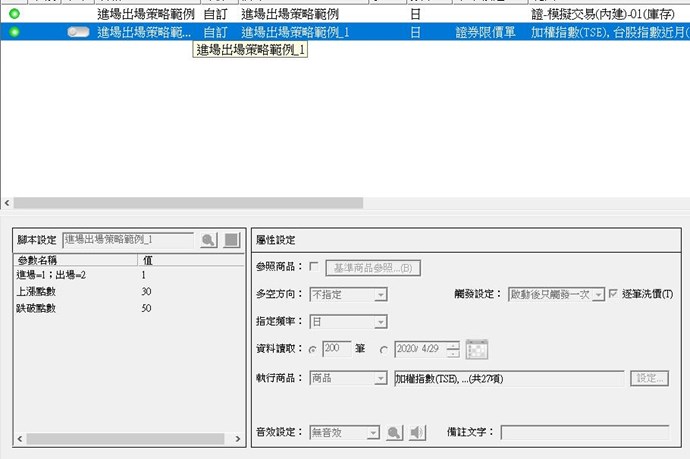Toggle the switch in the selected strategy row
The width and height of the screenshot is (690, 459).
[78, 33]
